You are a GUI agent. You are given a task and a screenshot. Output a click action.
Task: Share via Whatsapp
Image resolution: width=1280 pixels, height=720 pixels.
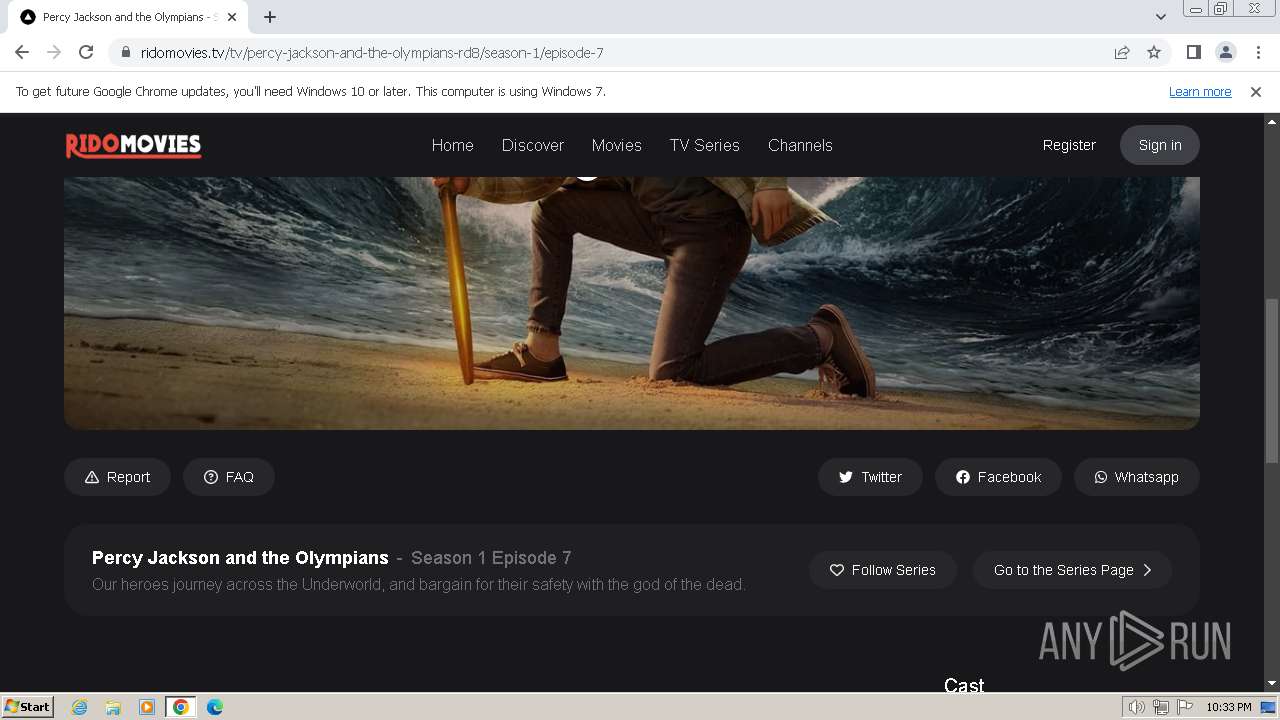1137,477
